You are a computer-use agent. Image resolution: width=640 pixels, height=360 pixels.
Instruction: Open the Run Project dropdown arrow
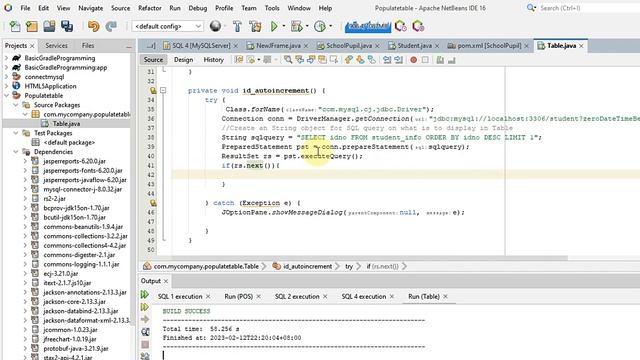[x=284, y=27]
